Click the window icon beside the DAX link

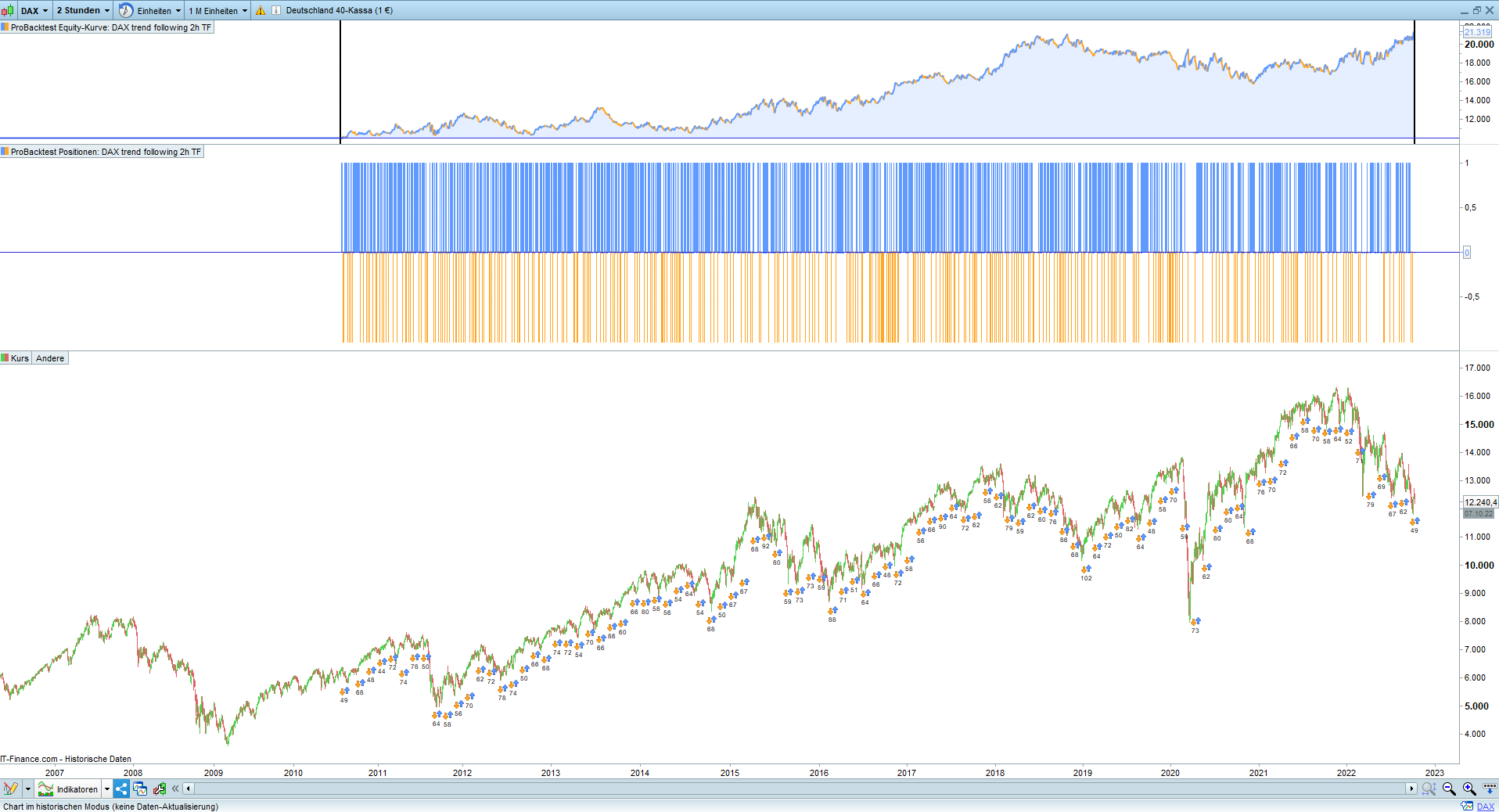coord(1467,807)
